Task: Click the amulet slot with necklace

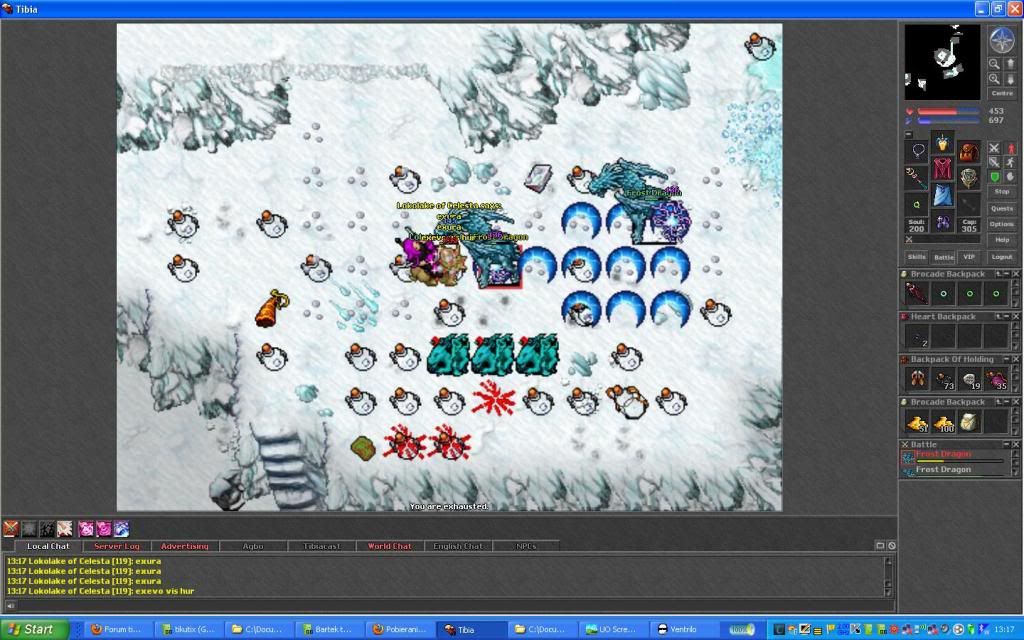Action: pyautogui.click(x=918, y=152)
